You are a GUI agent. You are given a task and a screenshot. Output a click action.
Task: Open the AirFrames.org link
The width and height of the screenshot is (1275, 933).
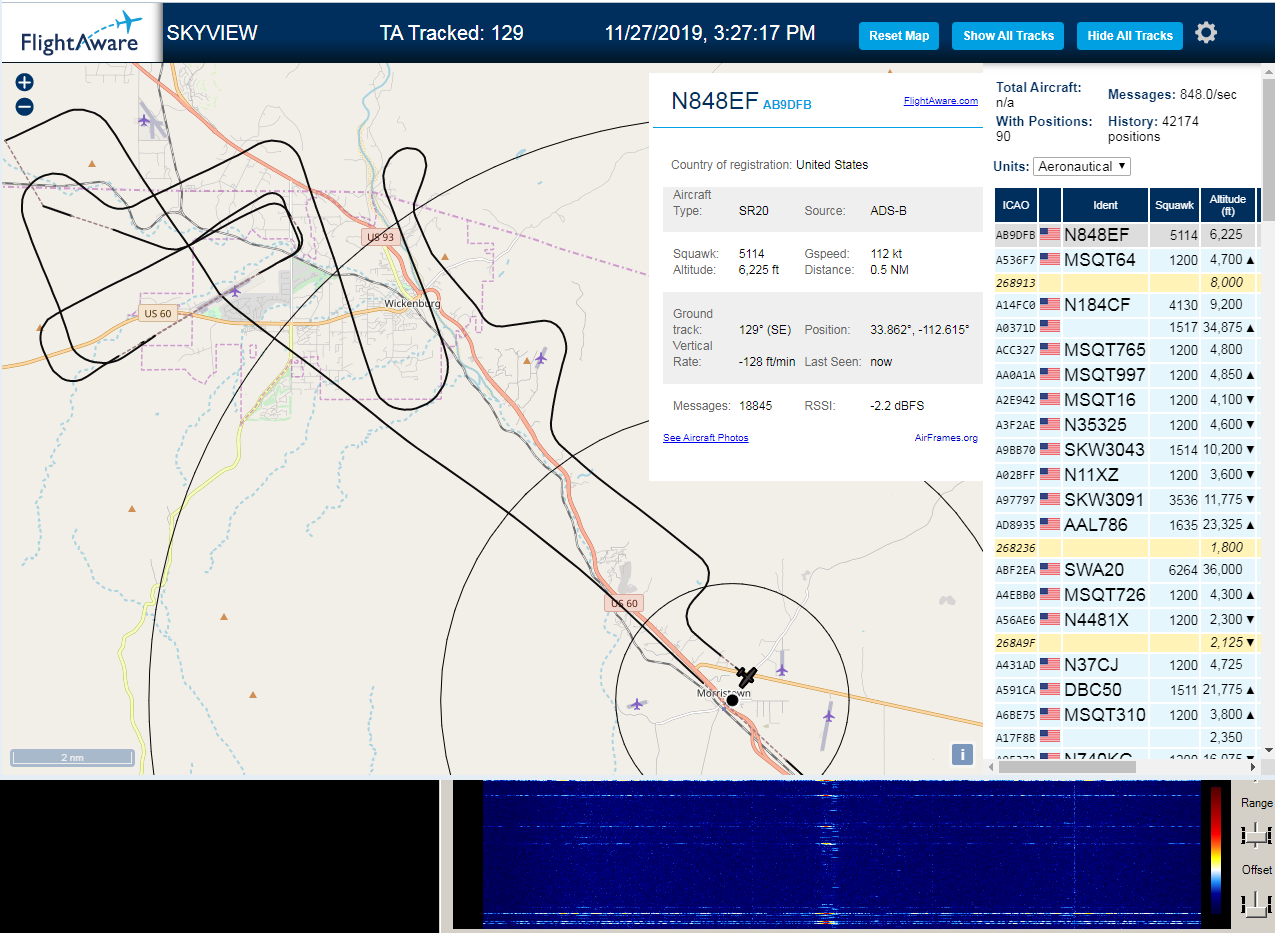[946, 438]
